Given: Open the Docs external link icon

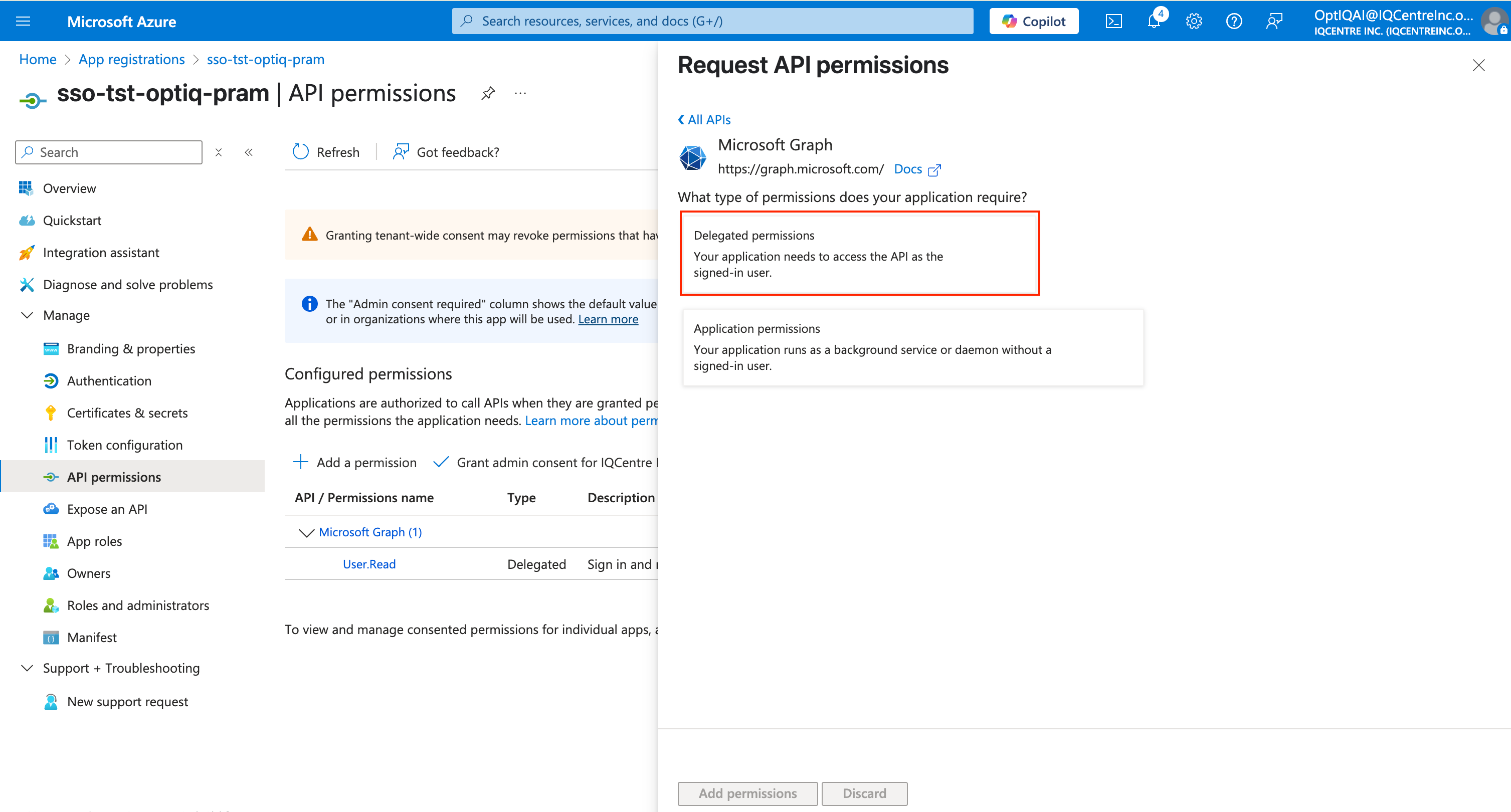Looking at the screenshot, I should [934, 170].
